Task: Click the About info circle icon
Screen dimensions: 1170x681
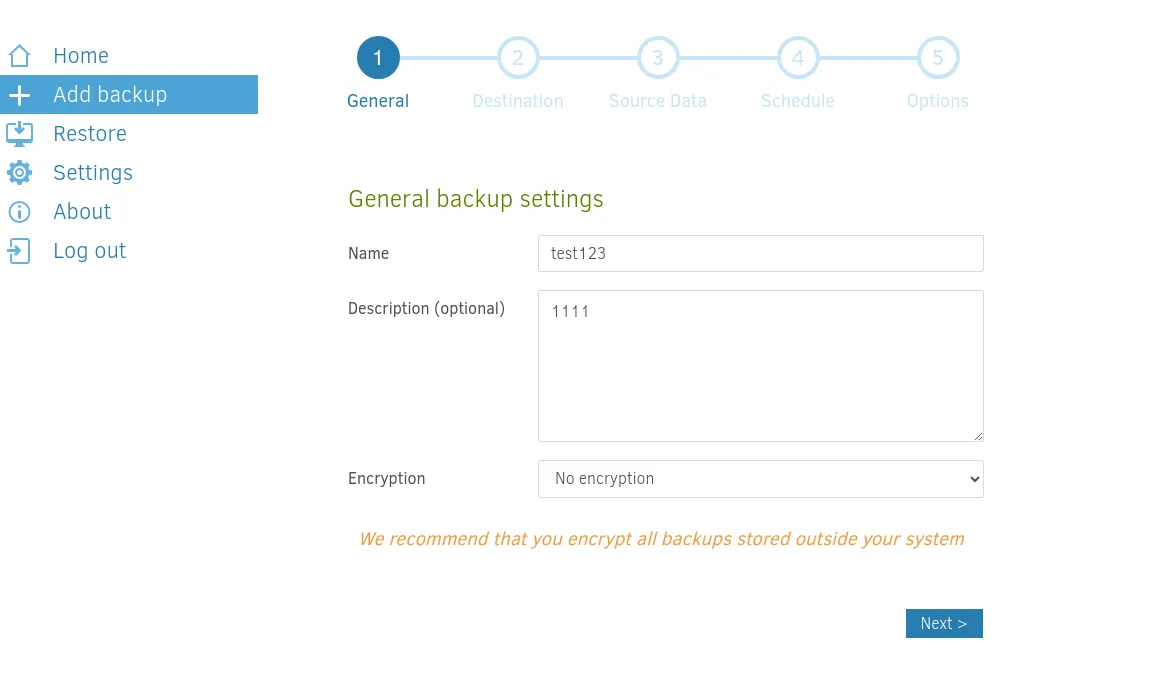Action: [x=19, y=212]
